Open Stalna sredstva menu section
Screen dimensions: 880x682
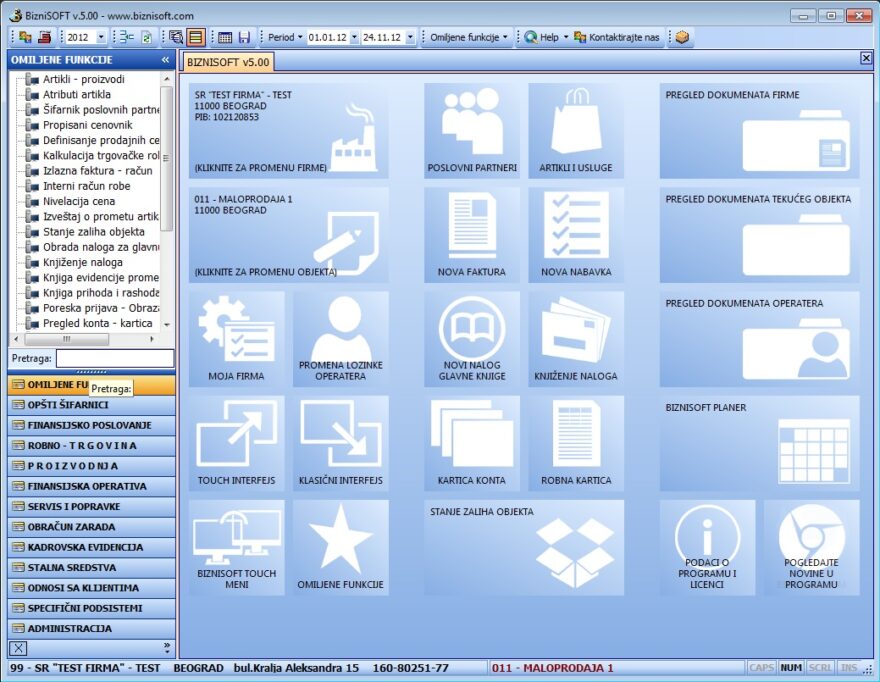click(91, 567)
